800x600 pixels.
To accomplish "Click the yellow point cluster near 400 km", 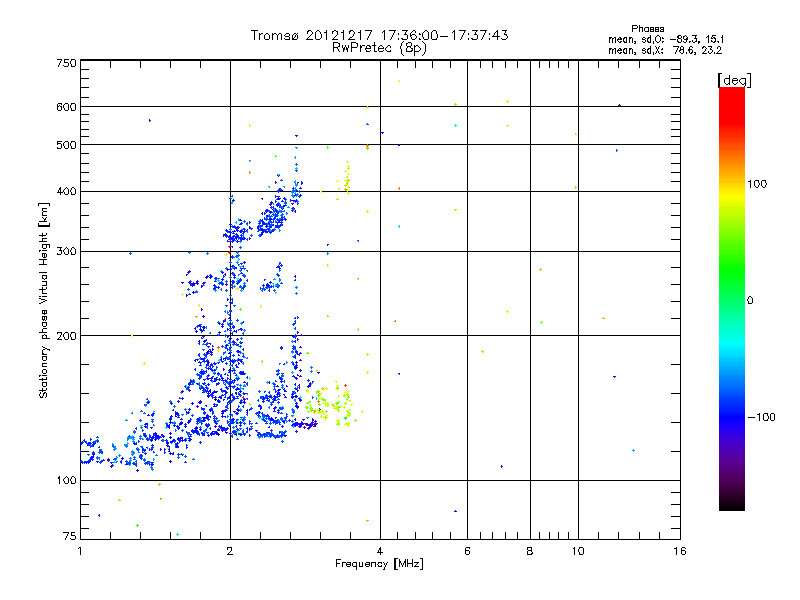I will click(345, 180).
